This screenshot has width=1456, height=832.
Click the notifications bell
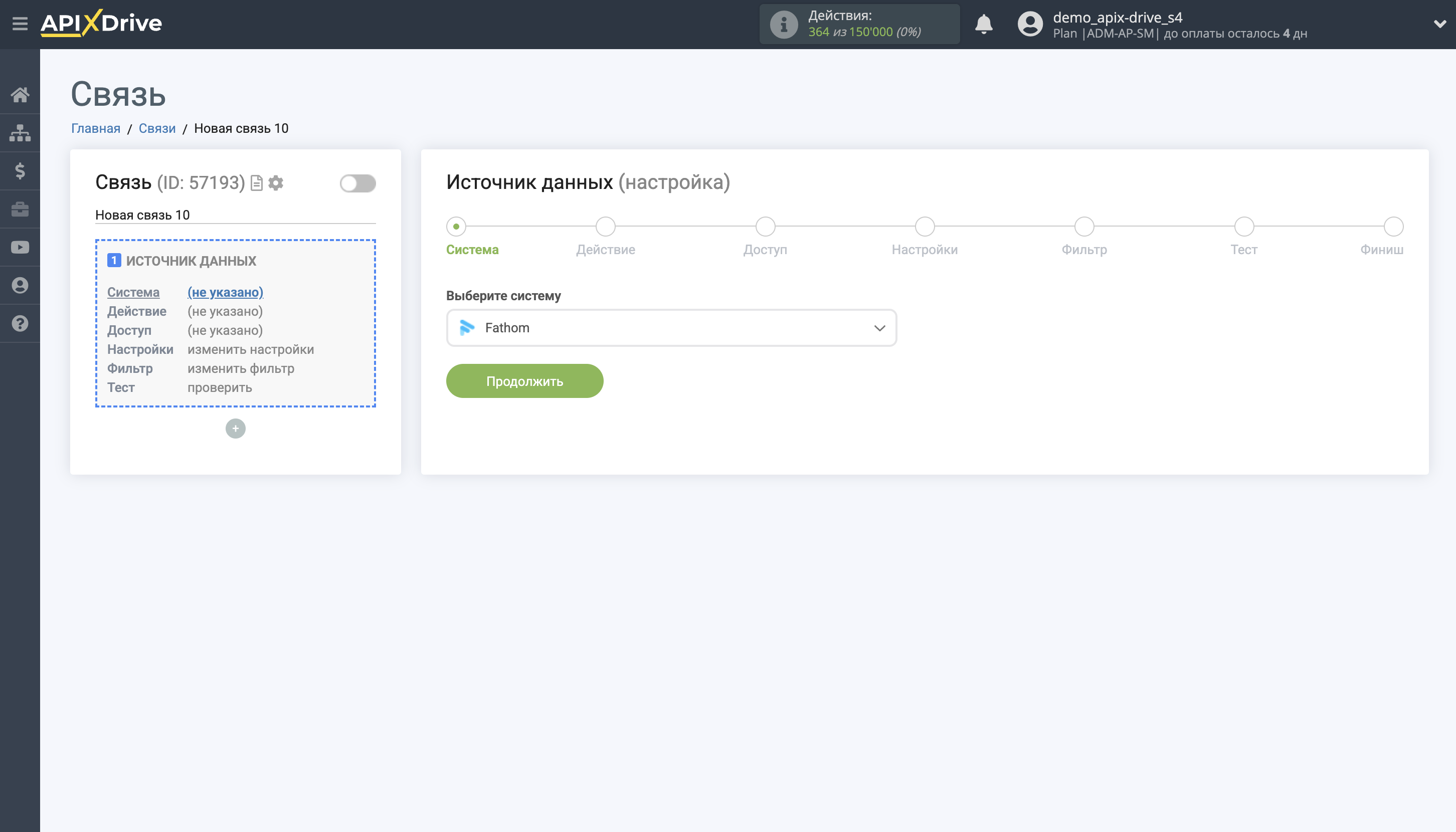(984, 24)
